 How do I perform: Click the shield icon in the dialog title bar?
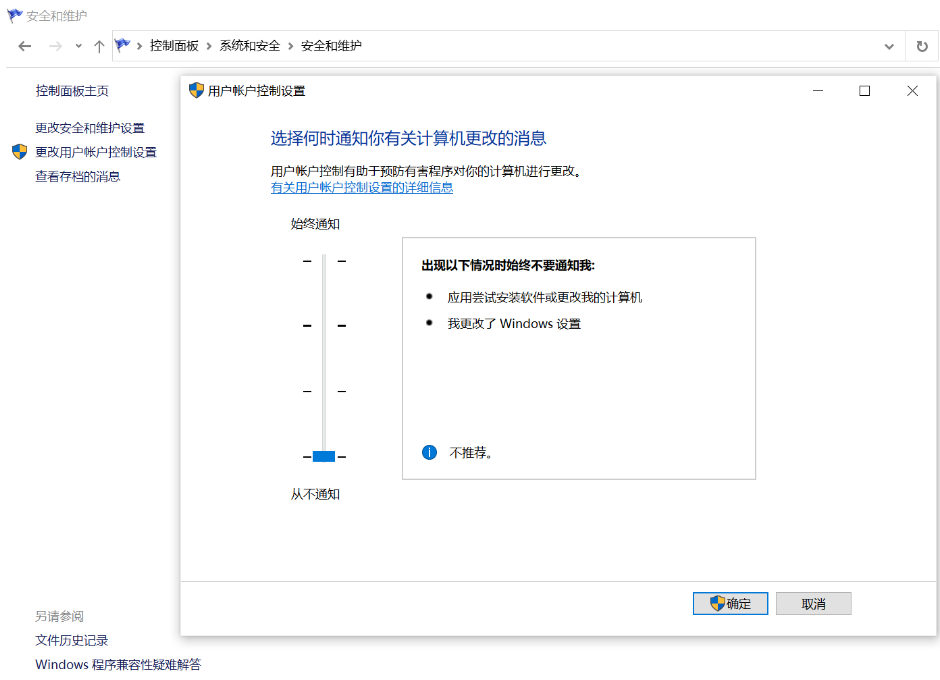(x=192, y=90)
